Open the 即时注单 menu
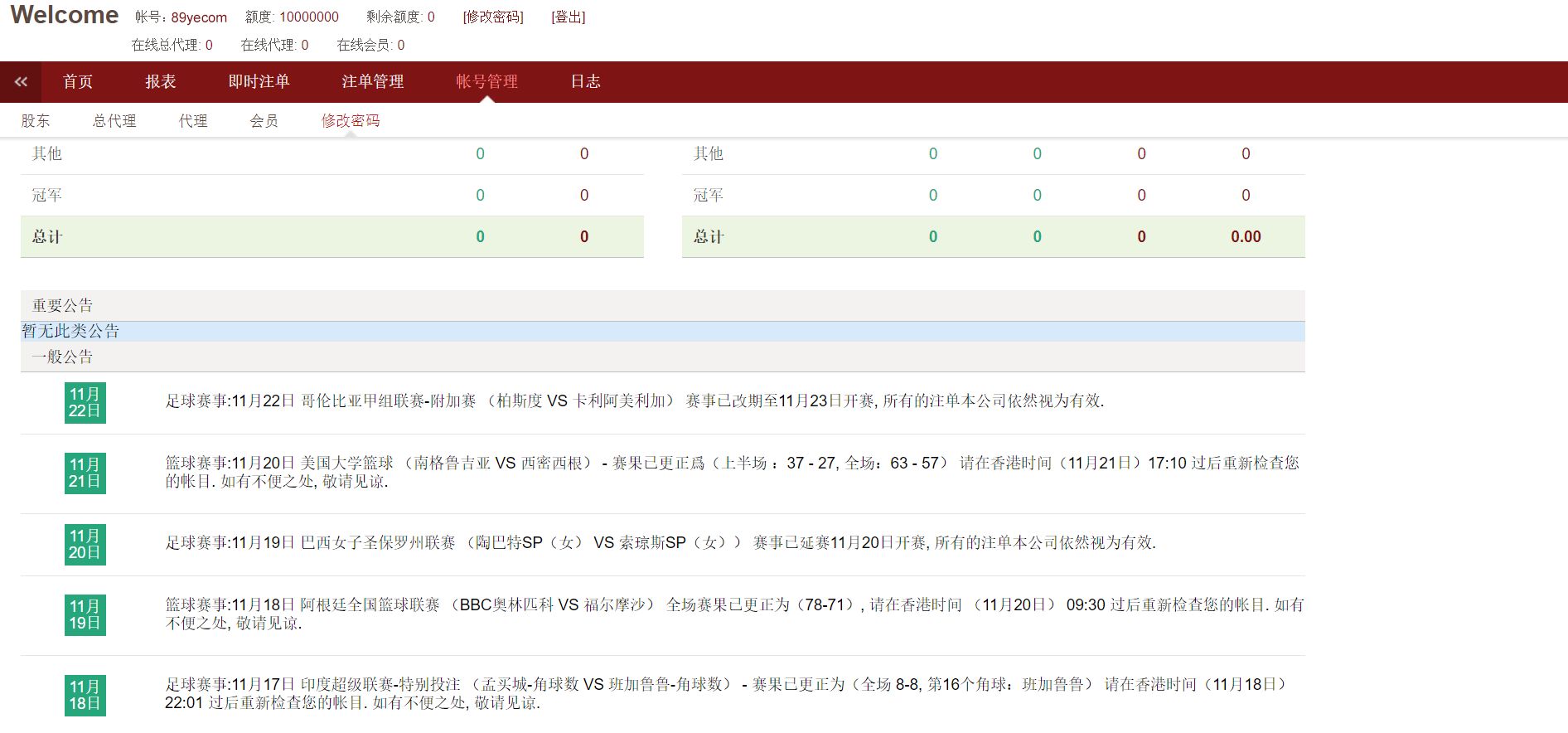The image size is (1568, 733). (x=259, y=81)
